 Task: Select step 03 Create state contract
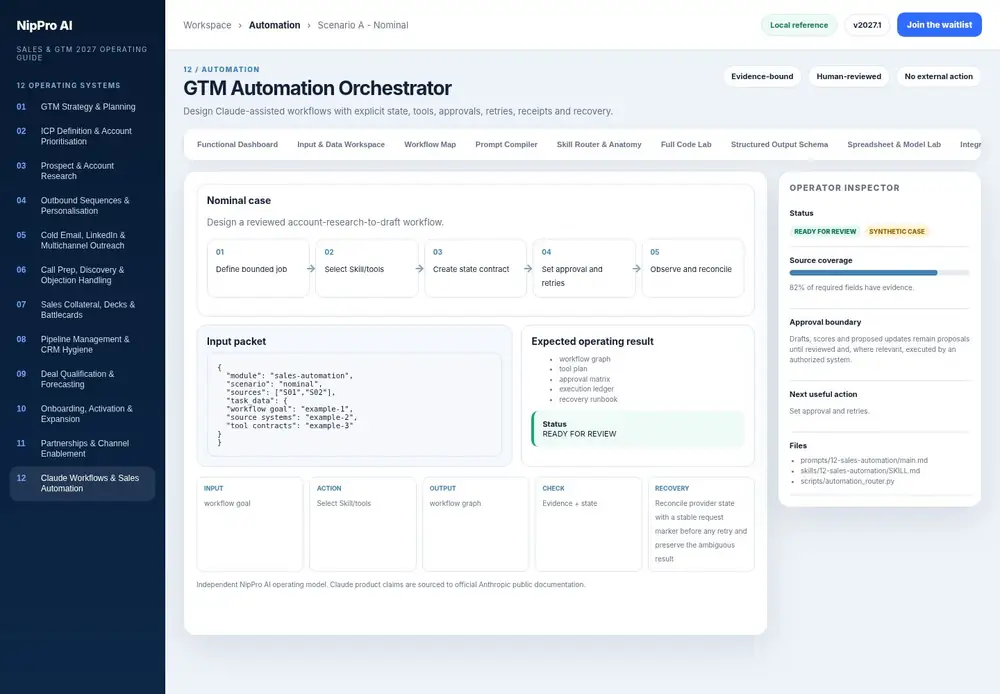click(x=475, y=268)
